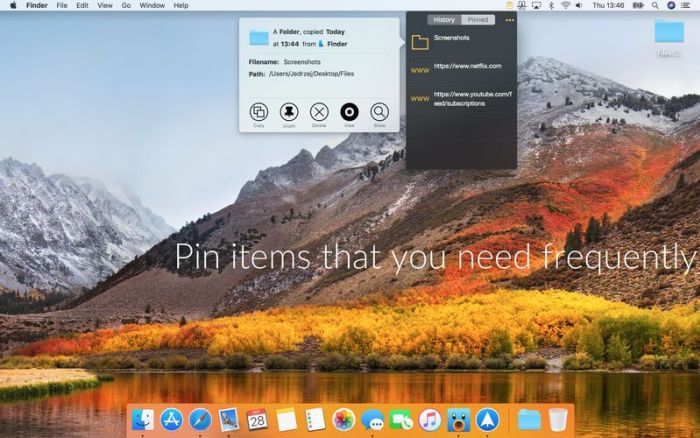Open Siri from the menu bar

pos(671,5)
